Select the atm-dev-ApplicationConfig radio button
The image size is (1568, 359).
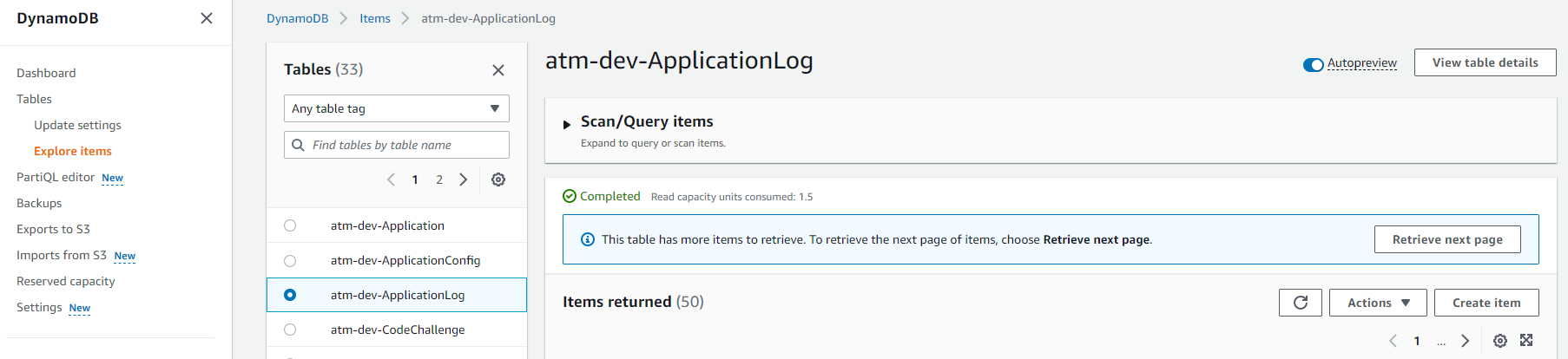pyautogui.click(x=290, y=260)
